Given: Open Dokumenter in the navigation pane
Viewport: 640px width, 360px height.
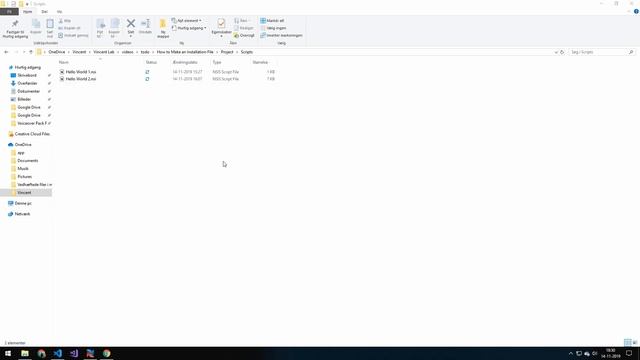Looking at the screenshot, I should [x=29, y=91].
